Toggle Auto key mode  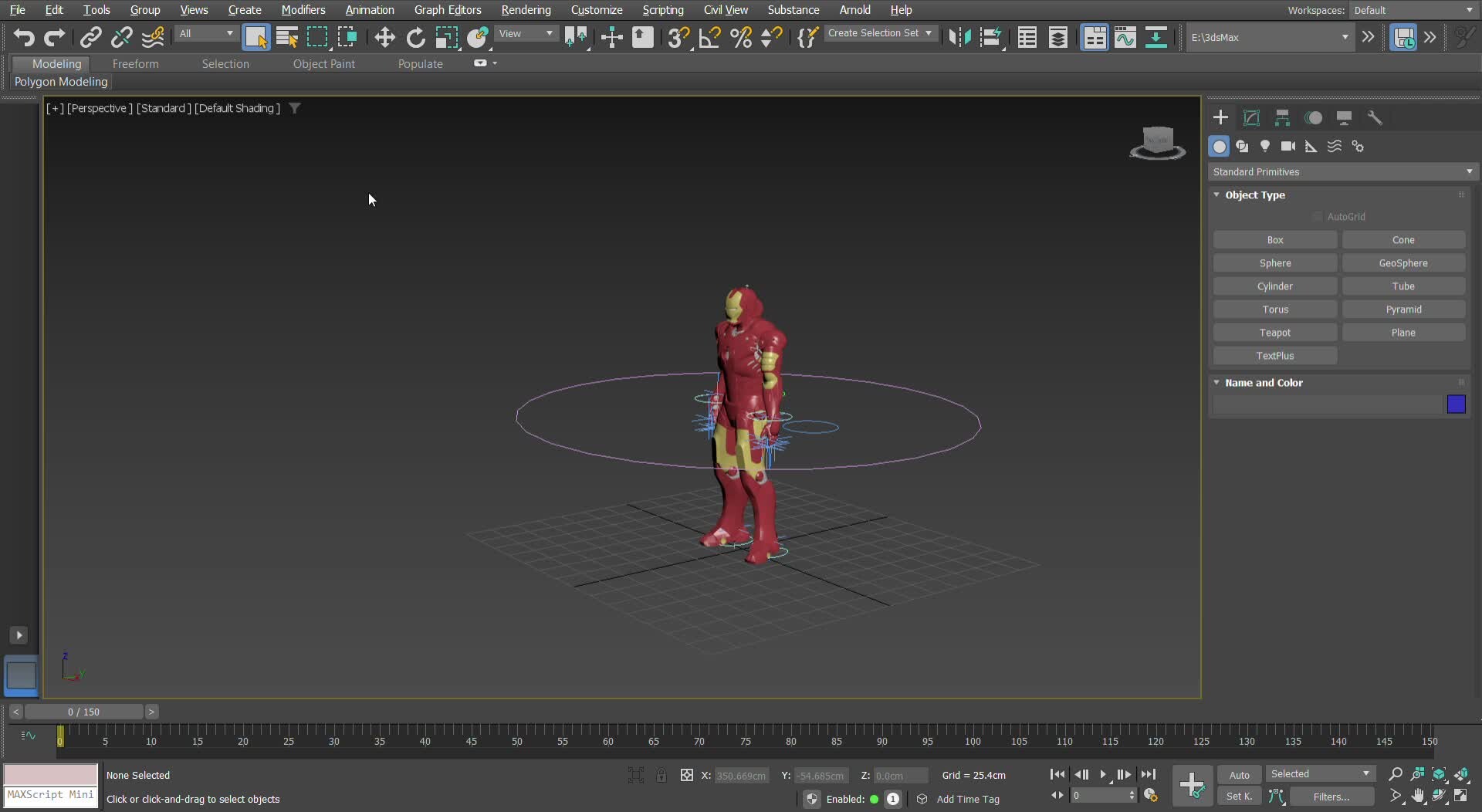tap(1239, 775)
